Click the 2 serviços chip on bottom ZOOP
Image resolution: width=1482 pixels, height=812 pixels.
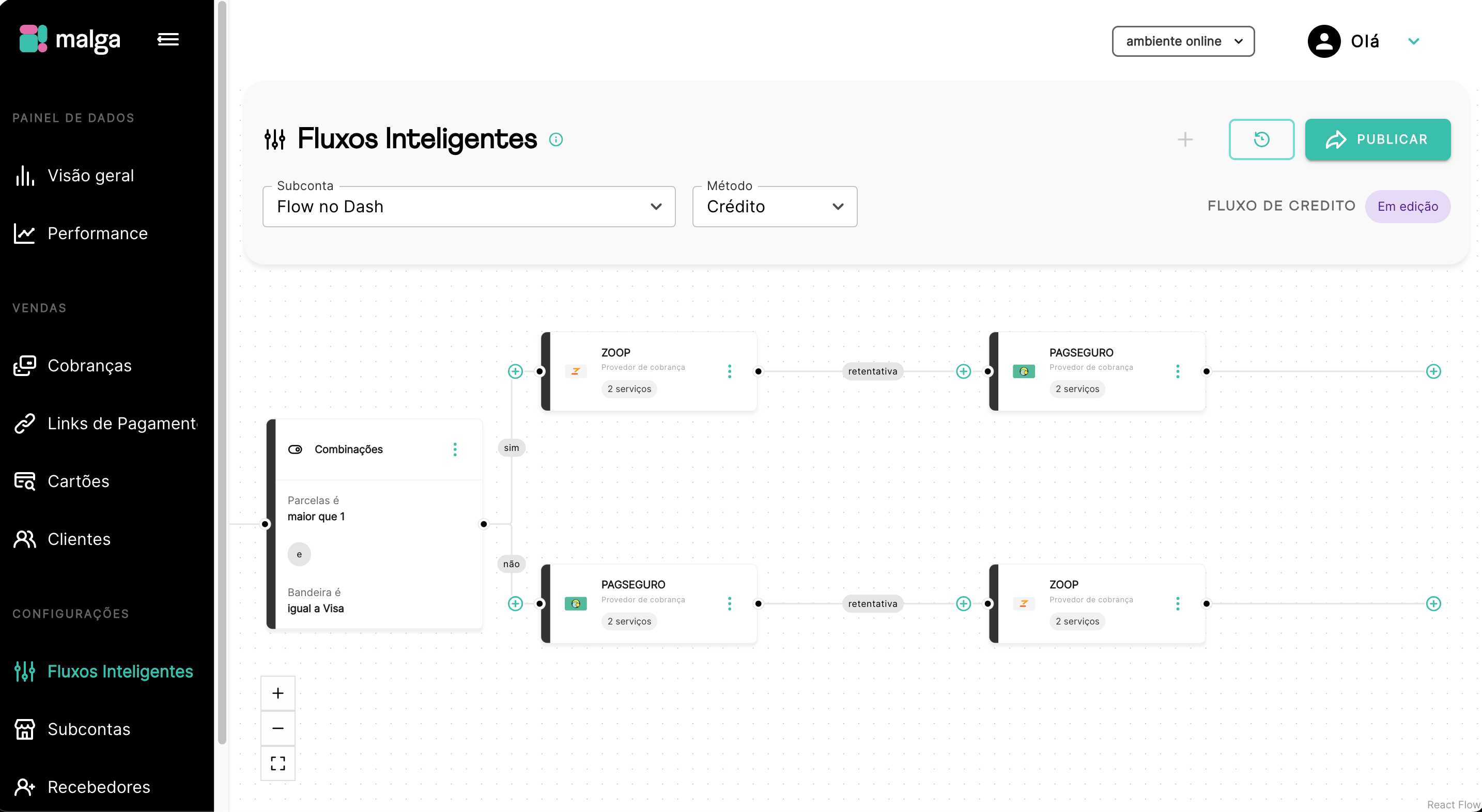coord(1077,621)
